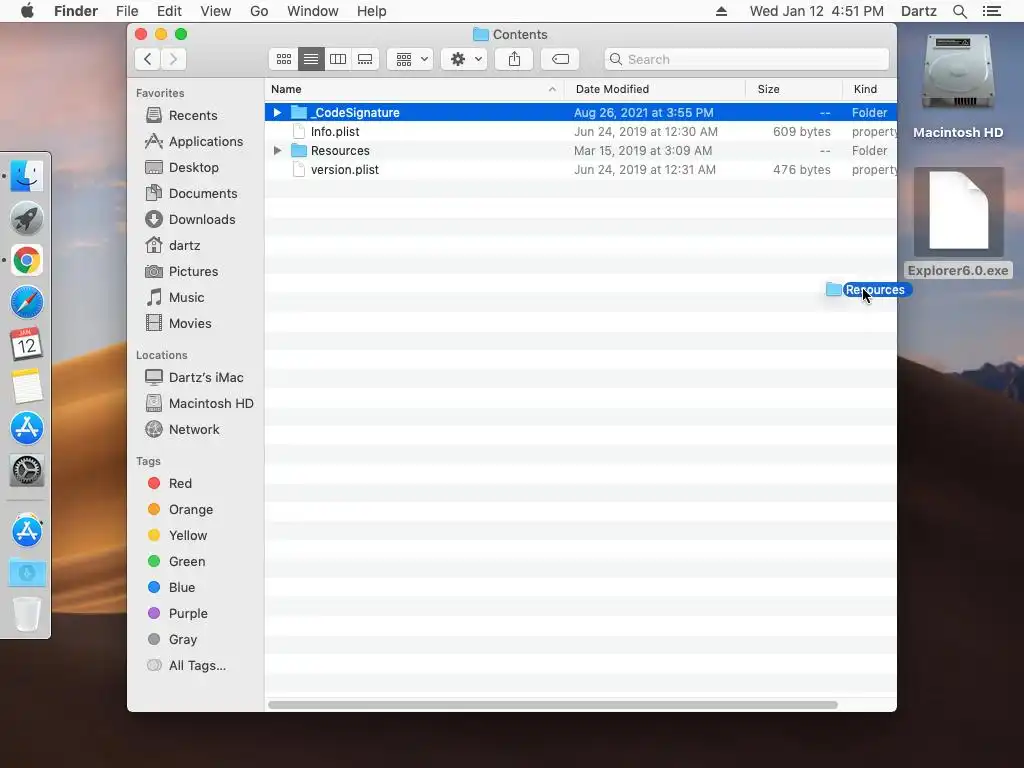Open Notification Center from menu bar
The image size is (1024, 768).
point(991,11)
